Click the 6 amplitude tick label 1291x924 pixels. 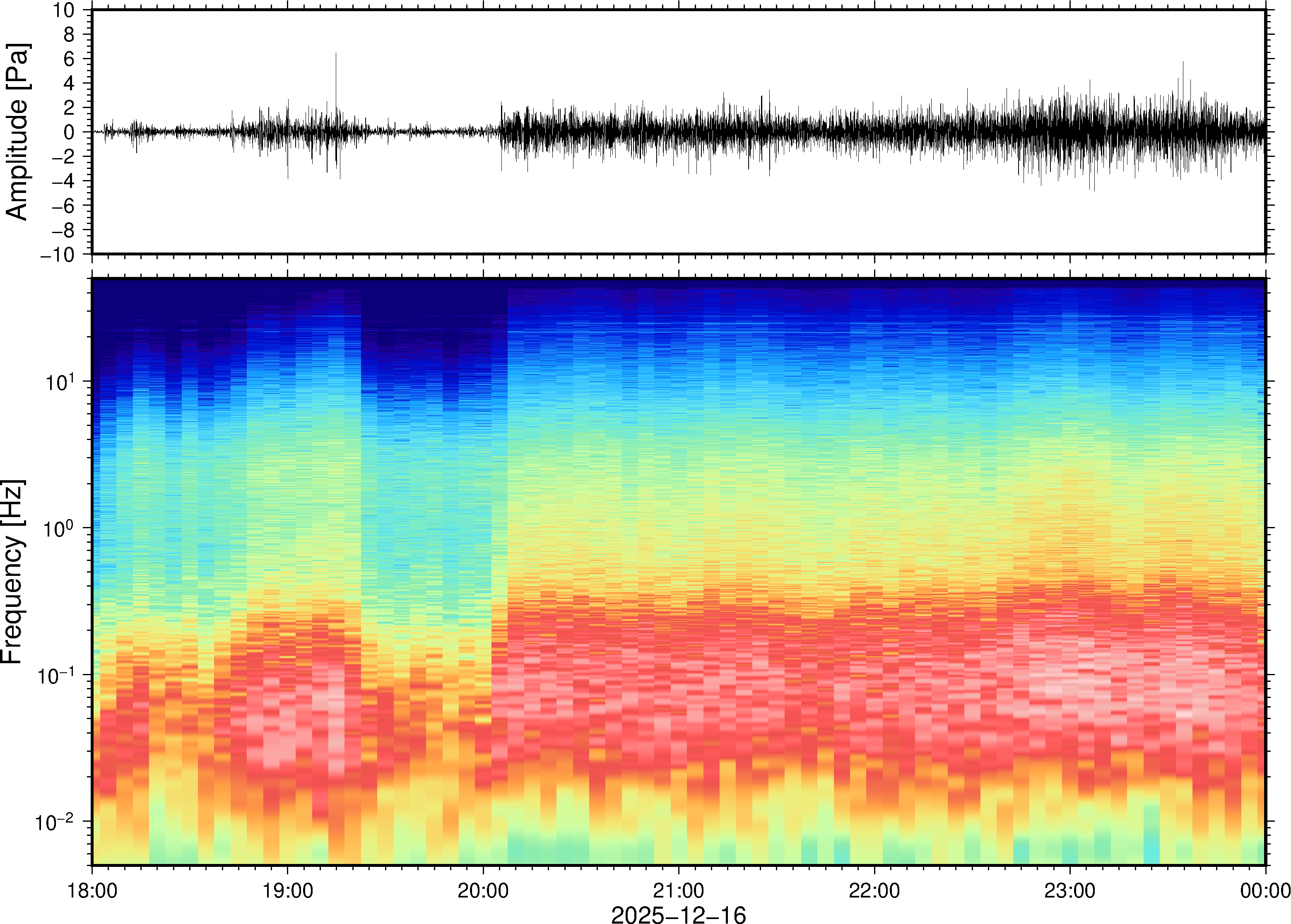tap(70, 59)
